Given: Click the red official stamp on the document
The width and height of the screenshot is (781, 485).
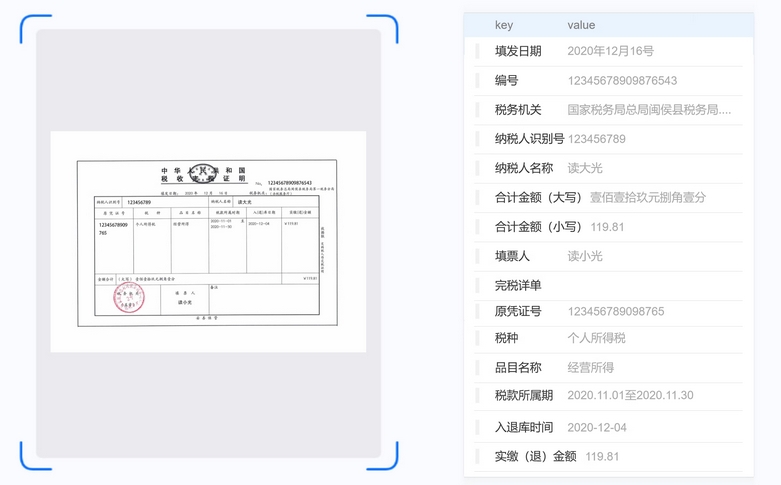Looking at the screenshot, I should point(129,297).
